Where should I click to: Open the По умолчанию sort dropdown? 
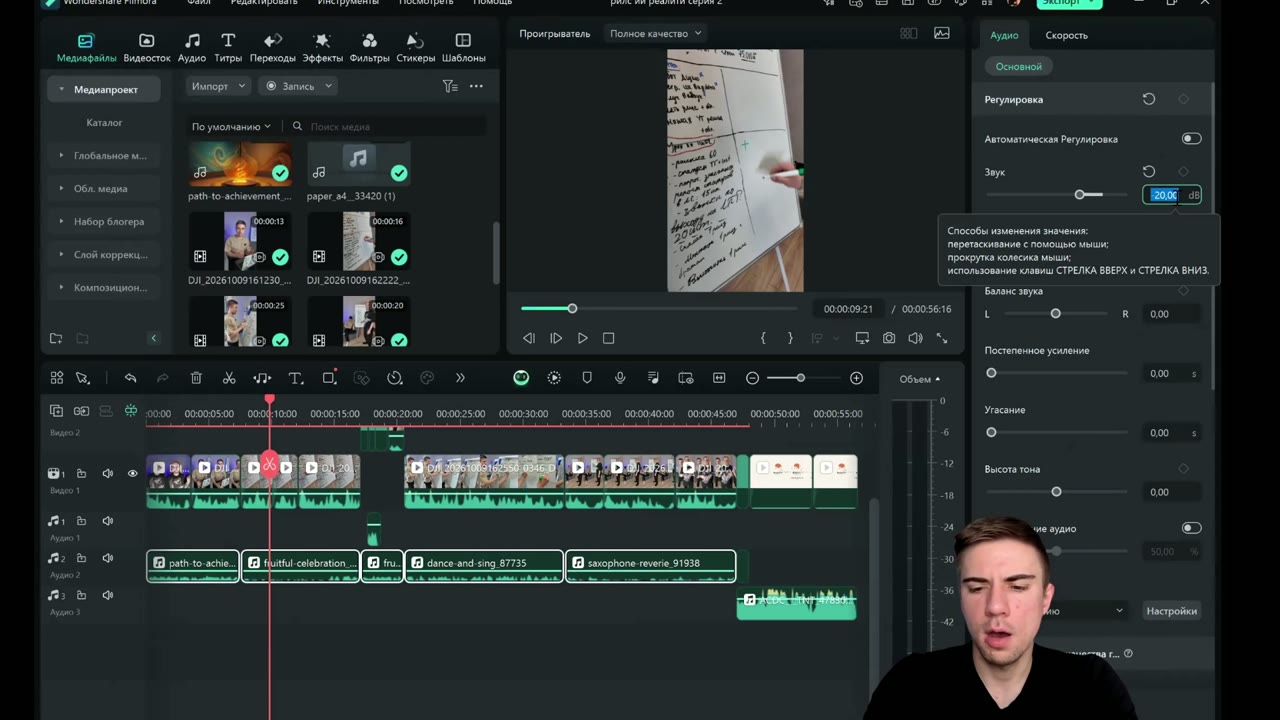[231, 127]
